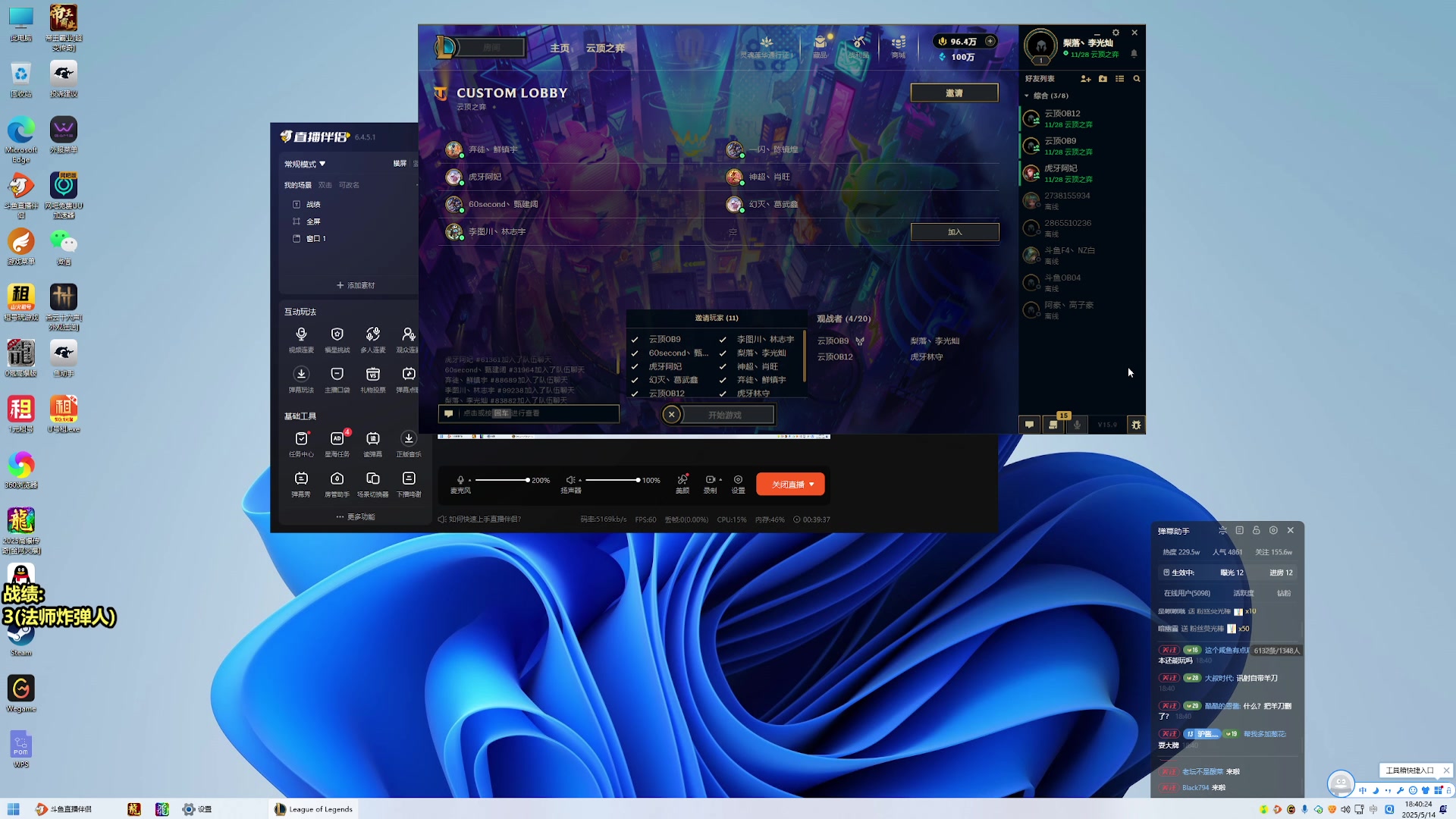Image resolution: width=1456 pixels, height=819 pixels.
Task: Open 任务中心 task center
Action: (301, 444)
